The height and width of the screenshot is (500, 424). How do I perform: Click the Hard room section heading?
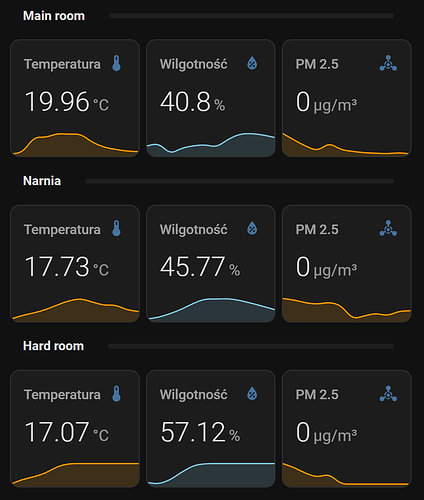pyautogui.click(x=53, y=346)
